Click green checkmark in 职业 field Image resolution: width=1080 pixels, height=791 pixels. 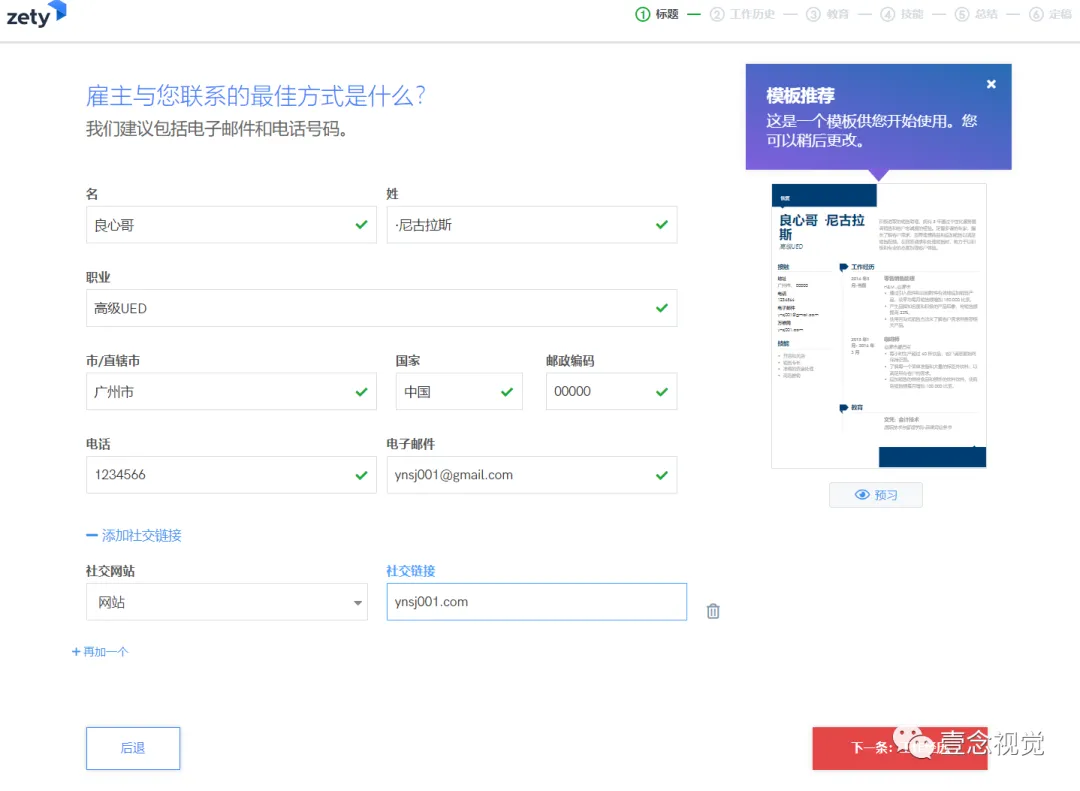(662, 308)
